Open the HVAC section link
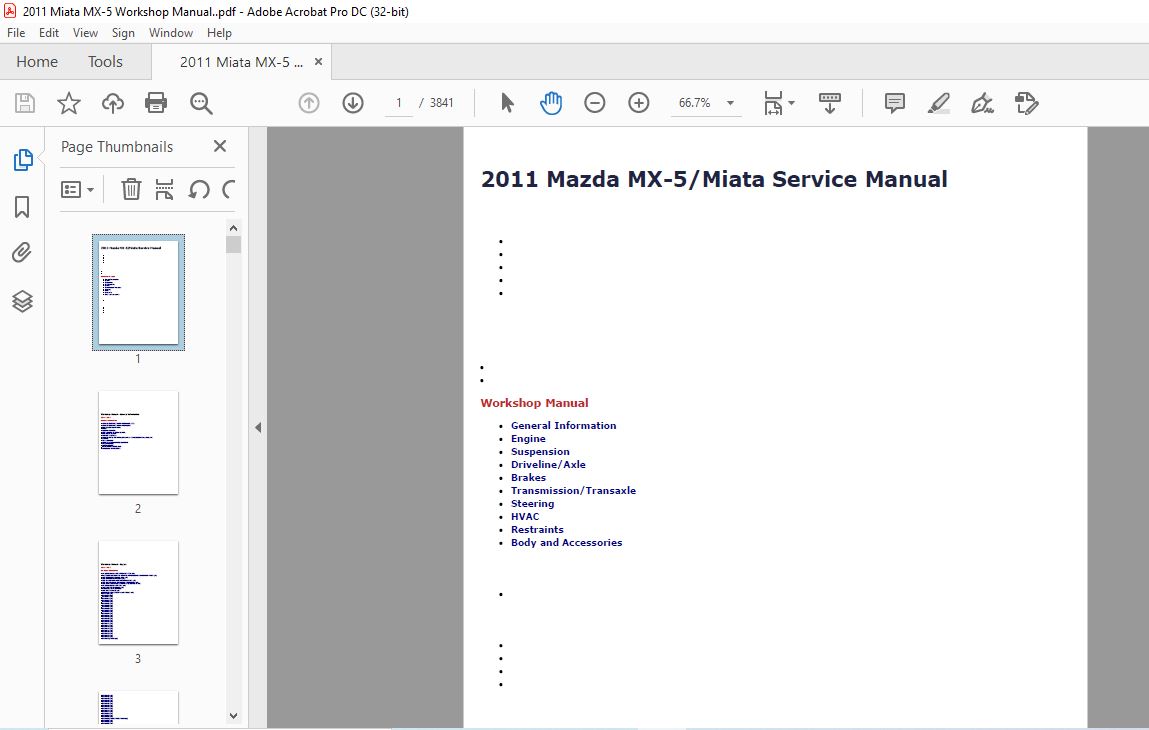 tap(525, 517)
